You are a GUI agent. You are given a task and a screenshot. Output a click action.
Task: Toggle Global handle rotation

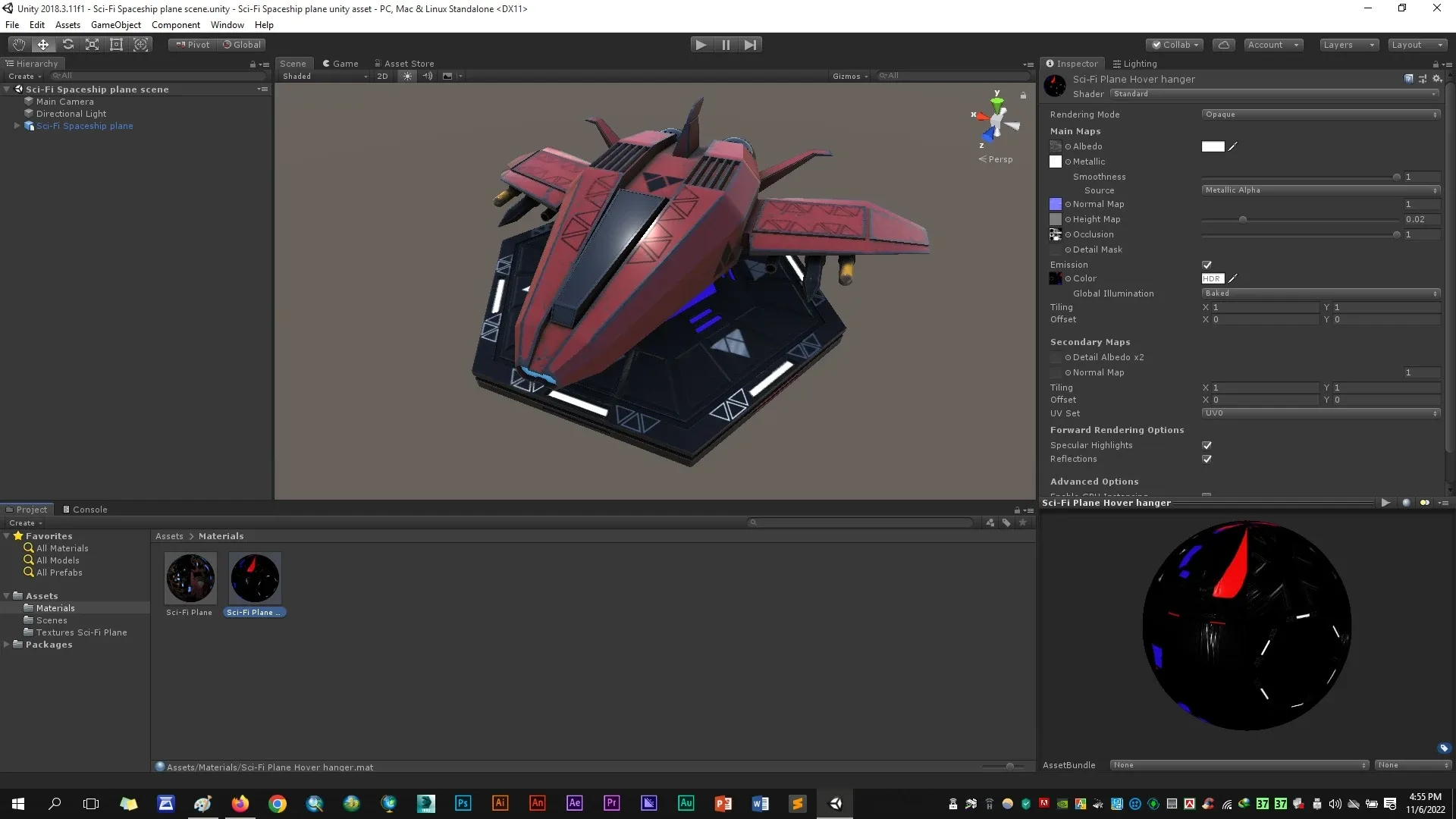coord(242,45)
